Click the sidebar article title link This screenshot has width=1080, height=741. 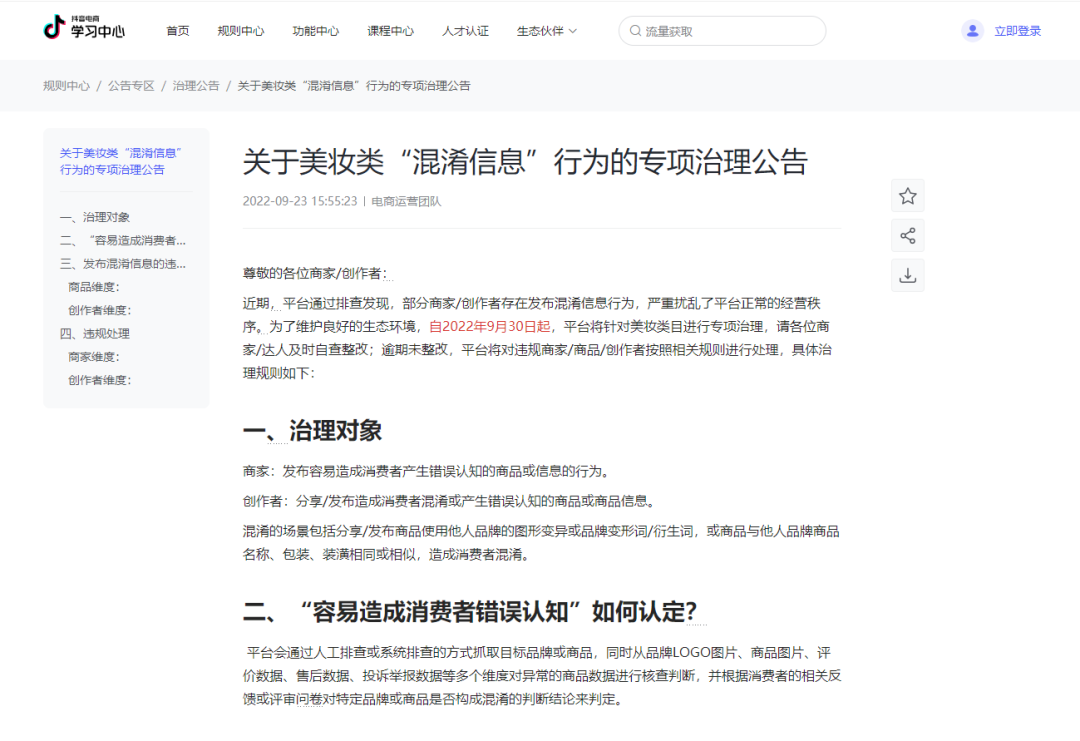click(x=120, y=161)
